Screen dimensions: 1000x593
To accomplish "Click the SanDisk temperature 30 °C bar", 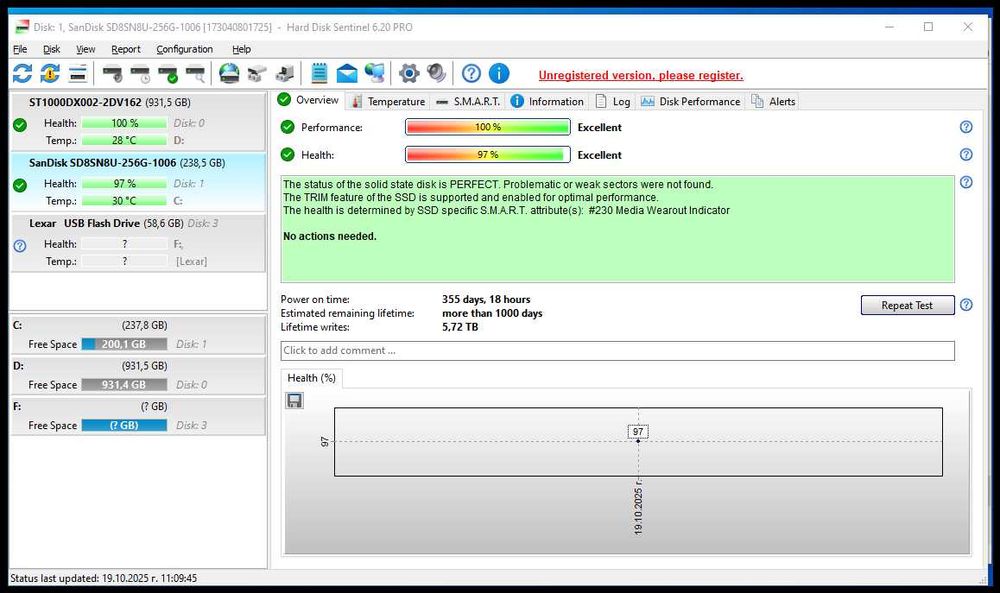I will pyautogui.click(x=124, y=201).
